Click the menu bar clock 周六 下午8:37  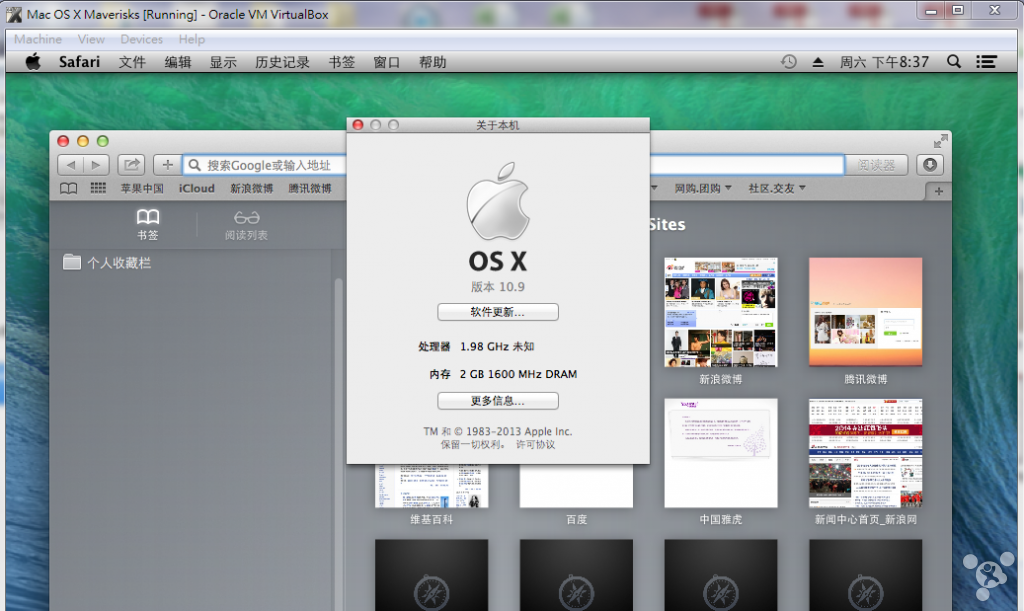[x=884, y=62]
